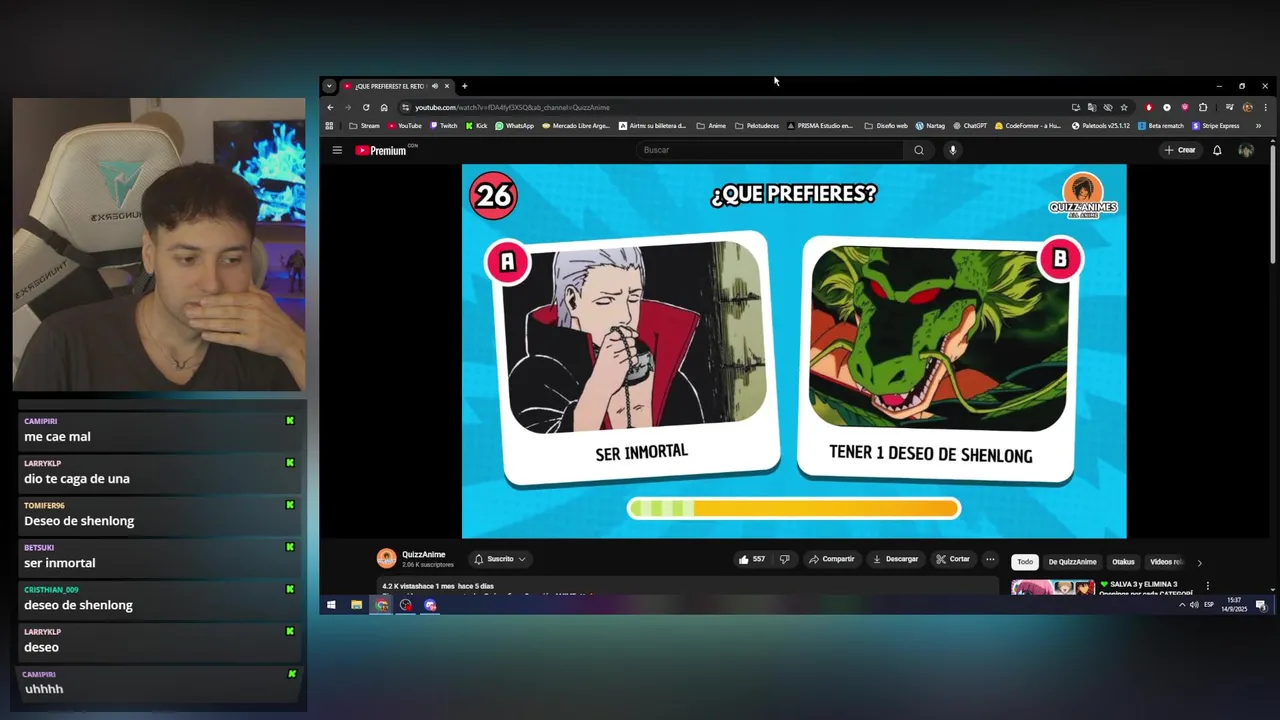Open the YouTube guide hamburger menu
Image resolution: width=1280 pixels, height=720 pixels.
click(337, 150)
